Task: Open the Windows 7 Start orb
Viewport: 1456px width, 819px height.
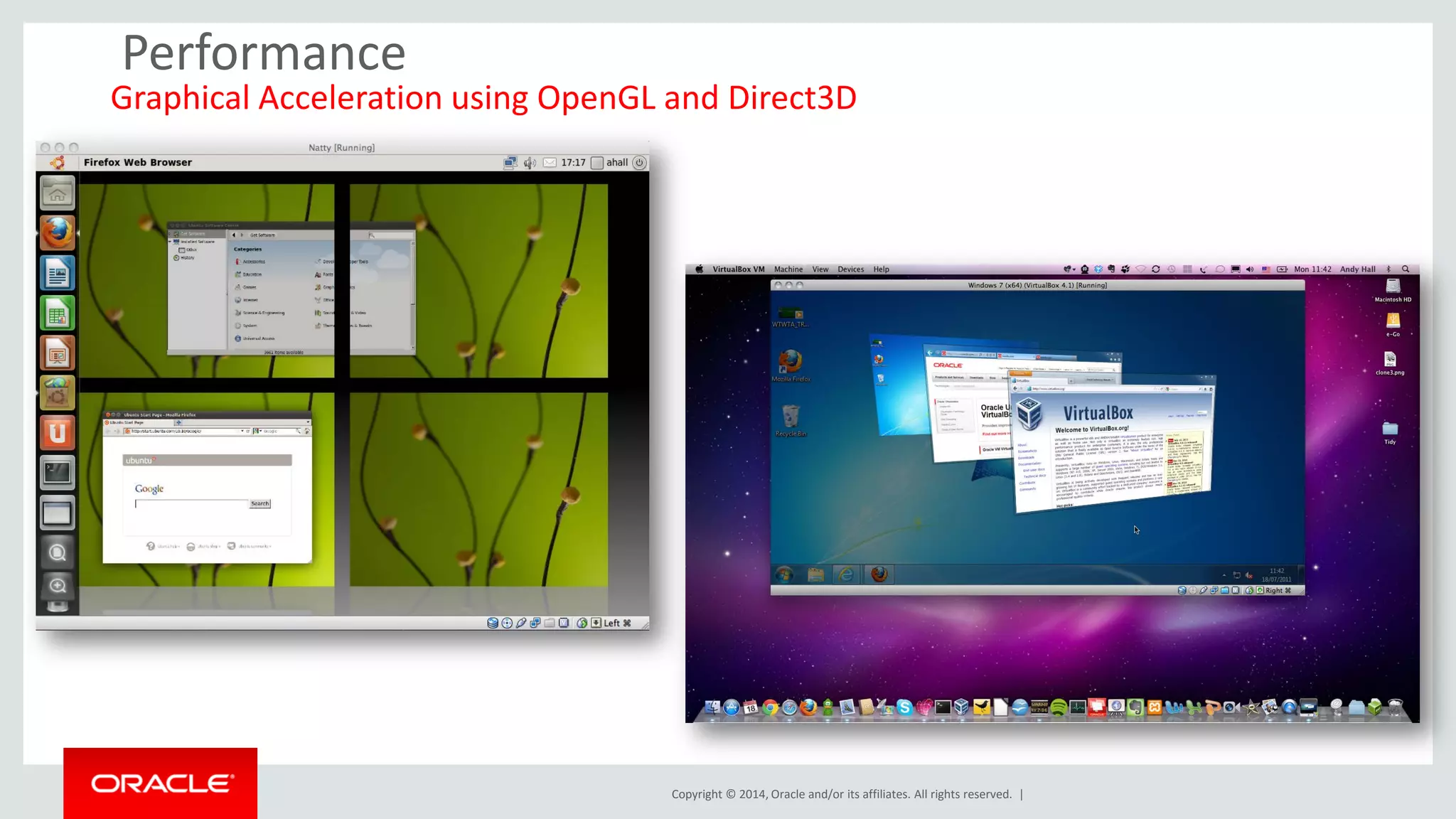Action: (785, 574)
